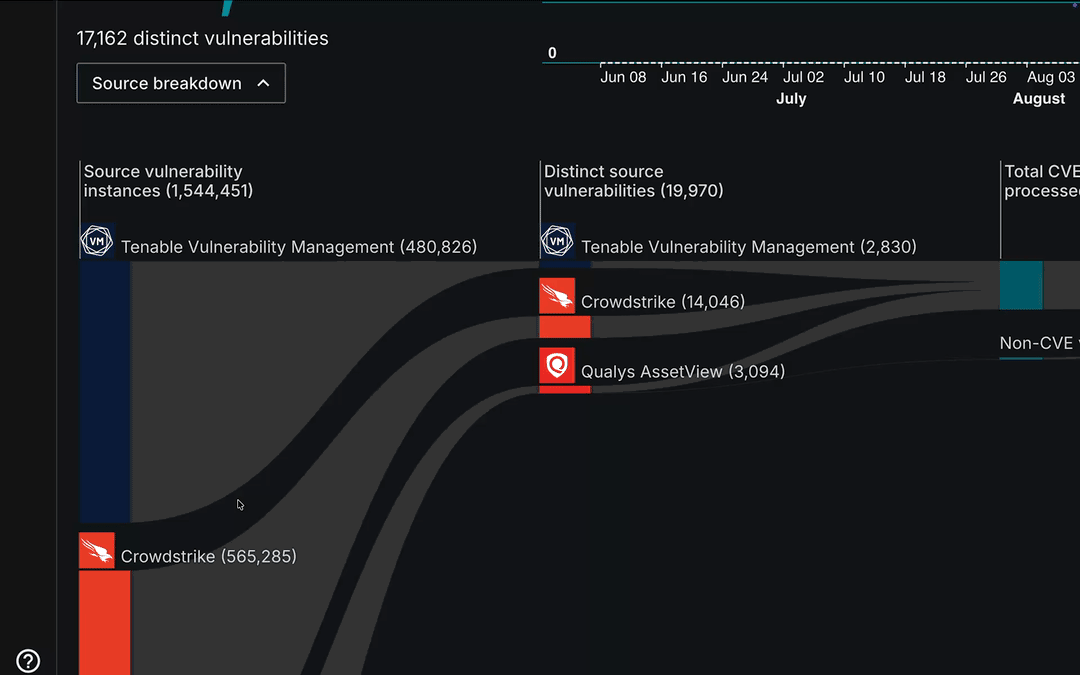Click the 17,162 distinct vulnerabilities heading

(x=202, y=38)
